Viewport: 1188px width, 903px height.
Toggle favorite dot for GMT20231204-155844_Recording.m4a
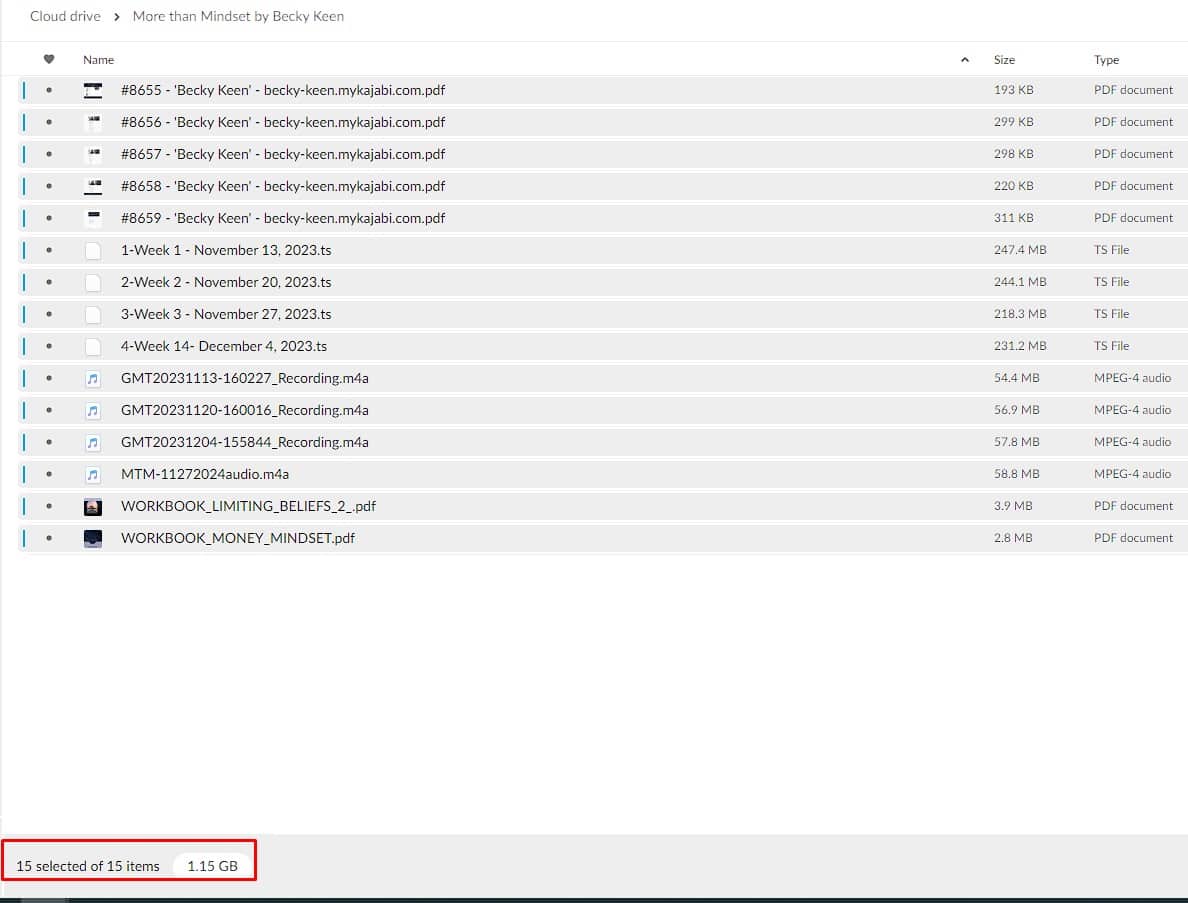point(49,442)
